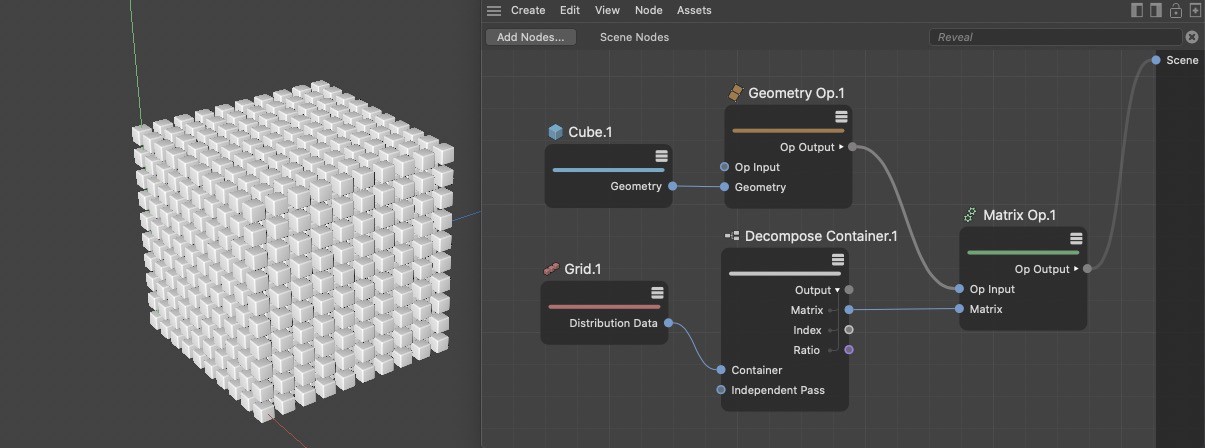Image resolution: width=1205 pixels, height=448 pixels.
Task: Click the lock icon in the editor header
Action: (1176, 11)
